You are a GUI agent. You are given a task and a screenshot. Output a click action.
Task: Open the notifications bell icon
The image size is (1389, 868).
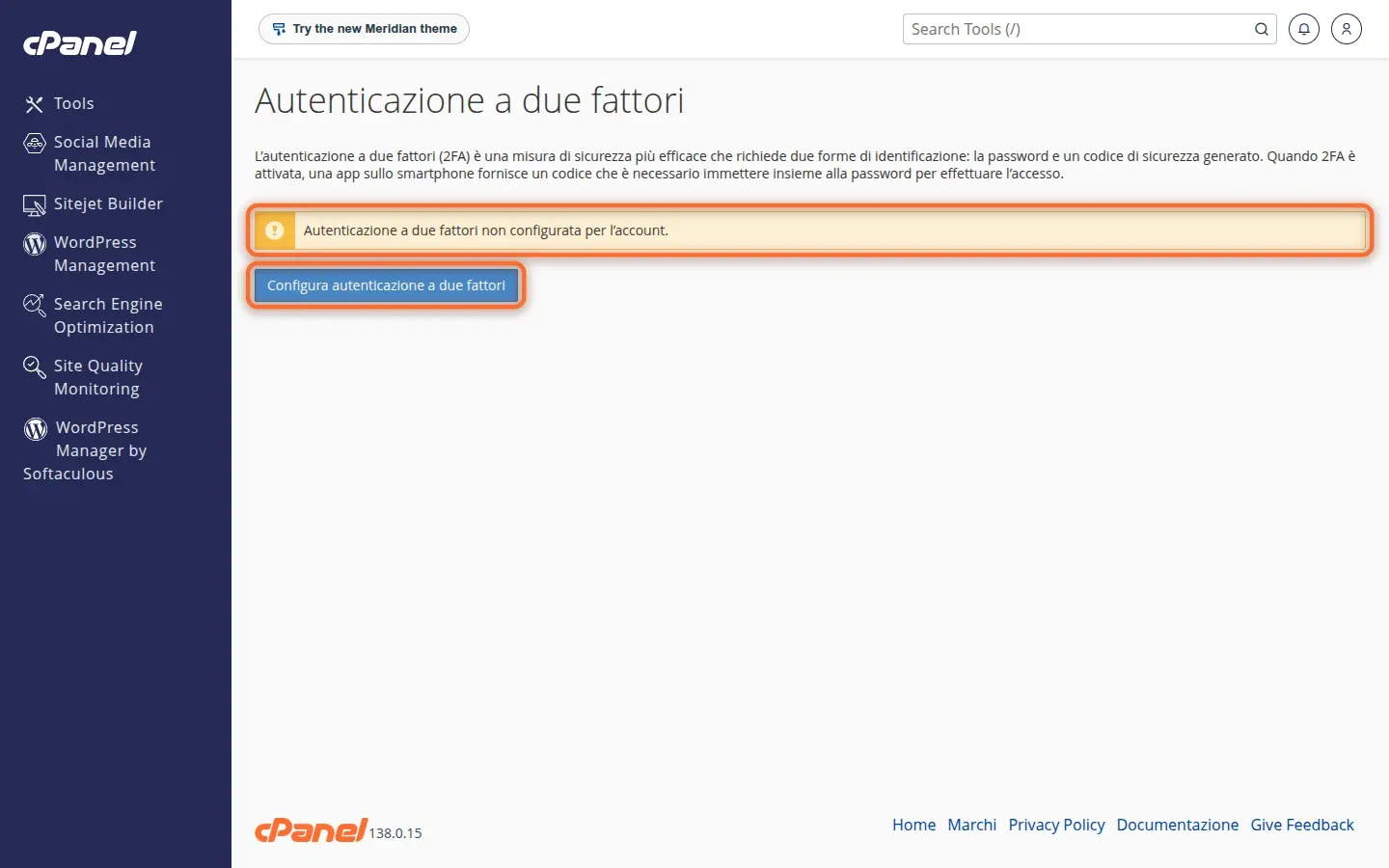(1304, 29)
